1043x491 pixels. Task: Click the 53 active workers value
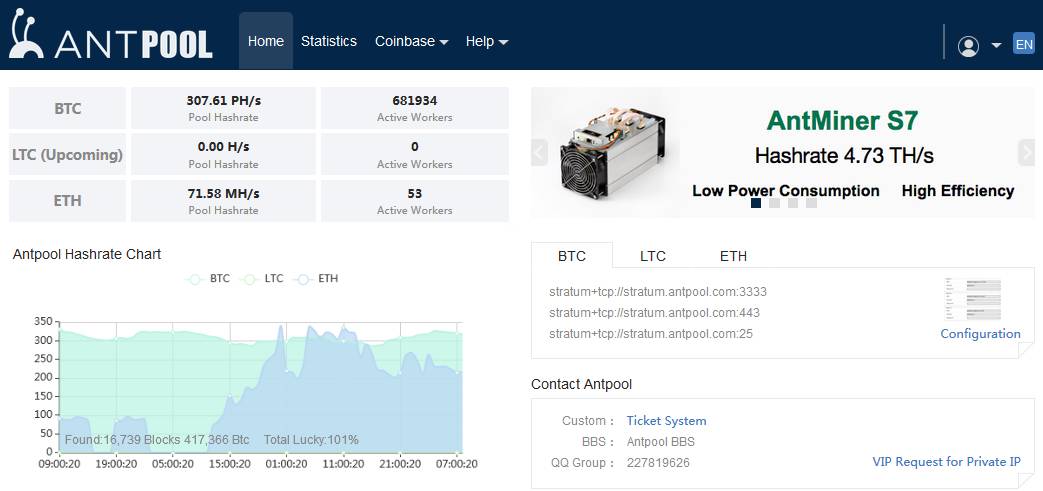pos(415,194)
